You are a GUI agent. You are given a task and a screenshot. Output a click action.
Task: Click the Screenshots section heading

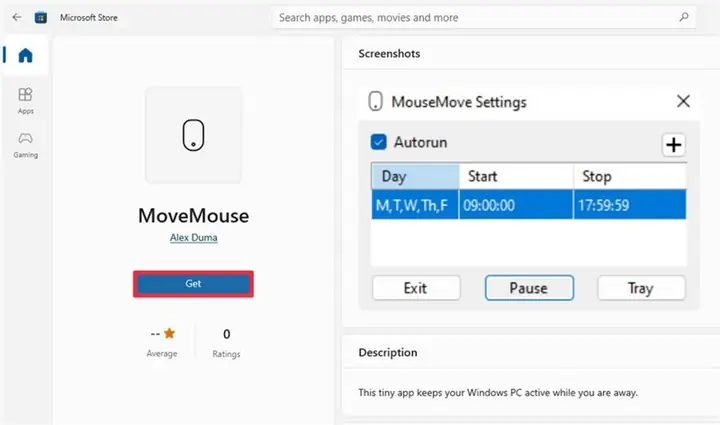pyautogui.click(x=389, y=54)
